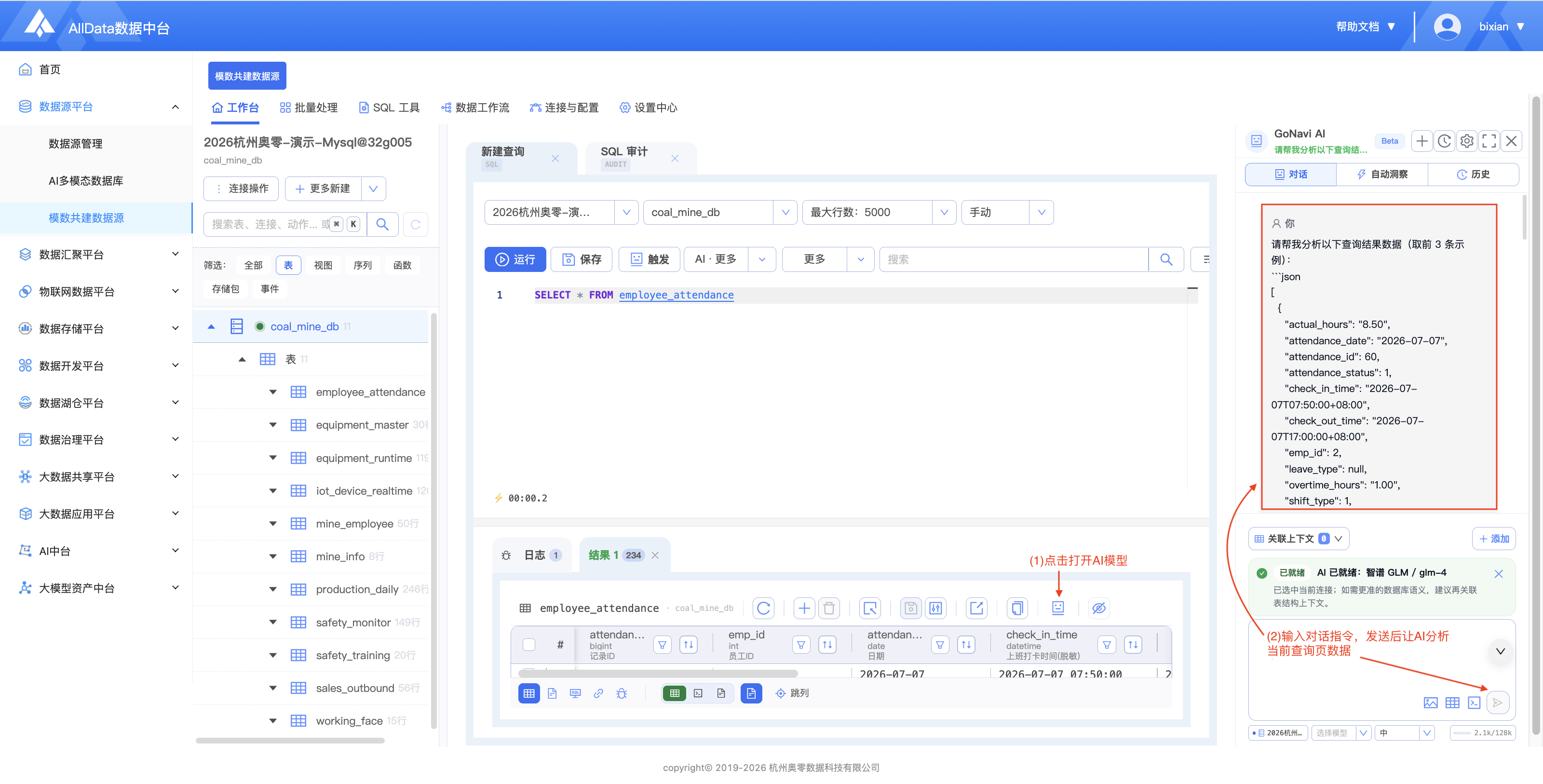This screenshot has height=784, width=1543.
Task: Open column settings sliders icon in result toolbar
Action: [x=935, y=608]
